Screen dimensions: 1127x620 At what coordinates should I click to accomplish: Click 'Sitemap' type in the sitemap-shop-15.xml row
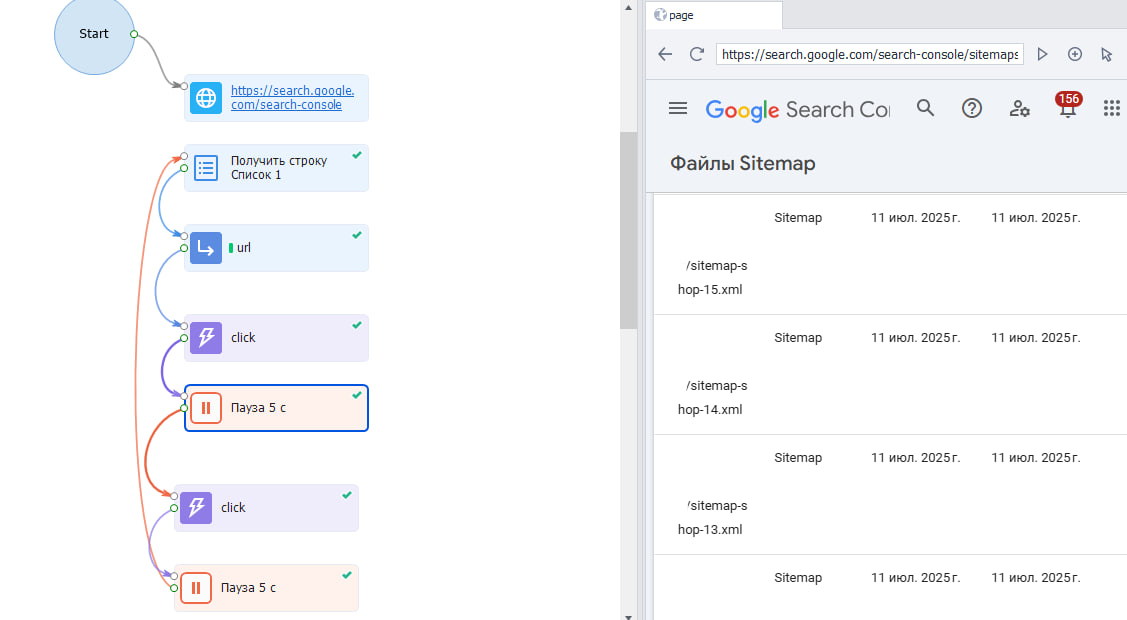click(798, 218)
